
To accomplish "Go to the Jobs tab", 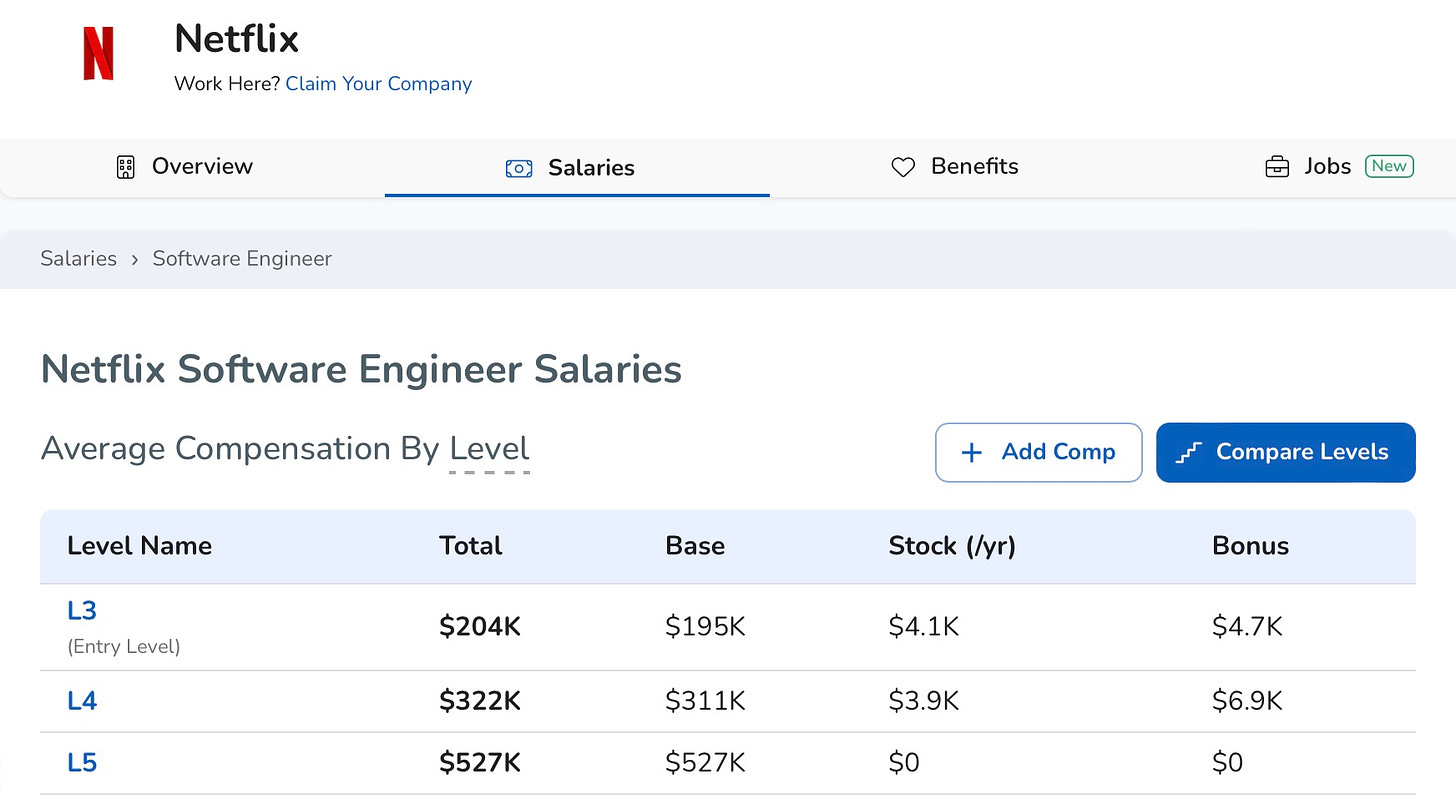I will point(1327,166).
